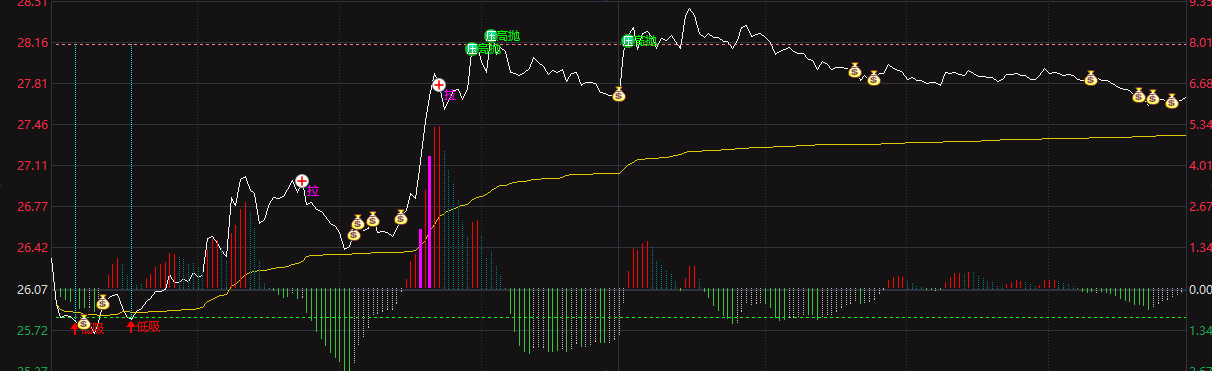Click the third money bag in the 26.6 cluster

[x=373, y=218]
